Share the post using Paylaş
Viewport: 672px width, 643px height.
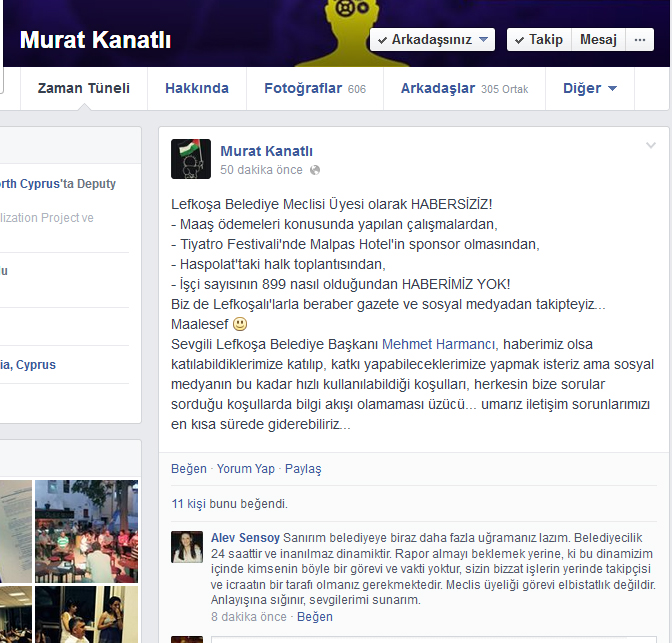pos(303,468)
